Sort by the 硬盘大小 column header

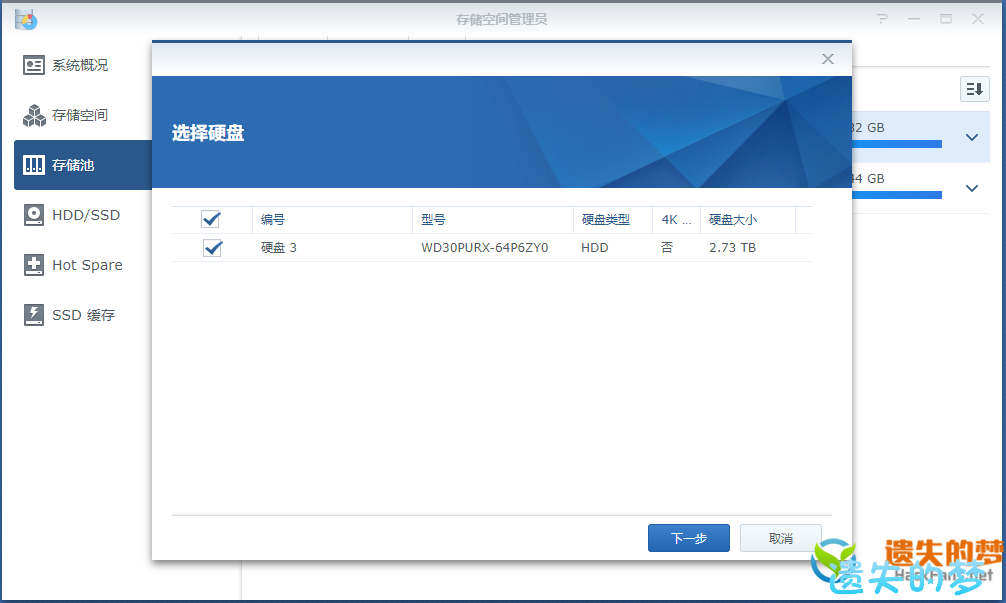click(x=747, y=220)
